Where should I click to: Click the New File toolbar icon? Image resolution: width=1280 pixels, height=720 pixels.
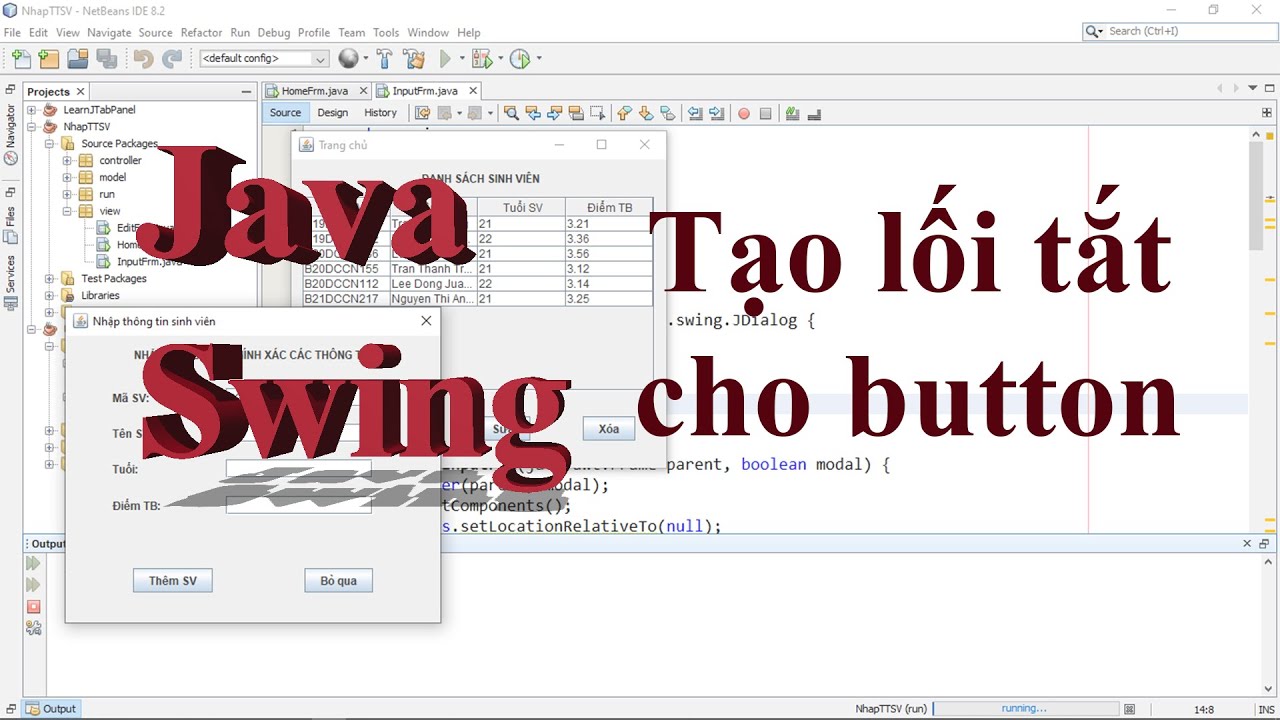(21, 59)
